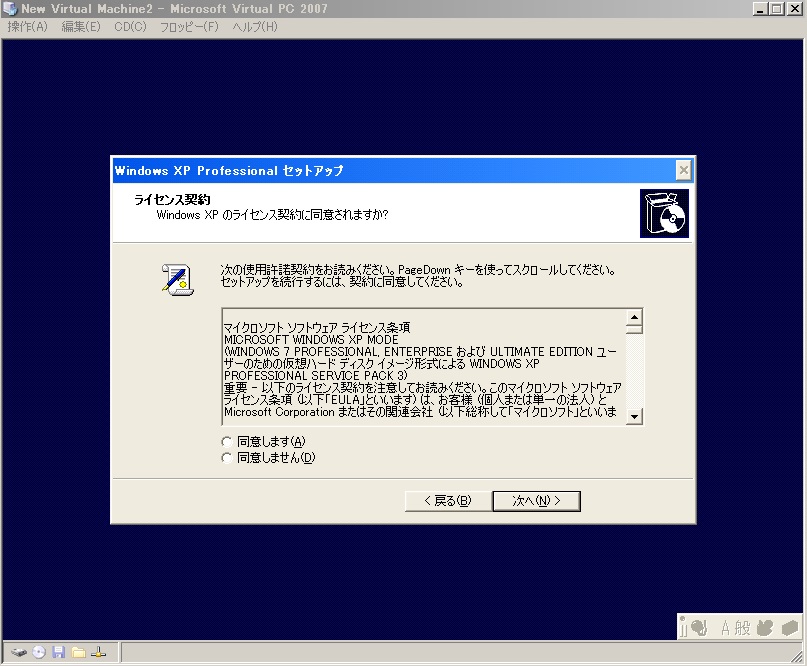This screenshot has height=666, width=807.
Task: Minimize the Virtual PC window
Action: click(x=760, y=9)
